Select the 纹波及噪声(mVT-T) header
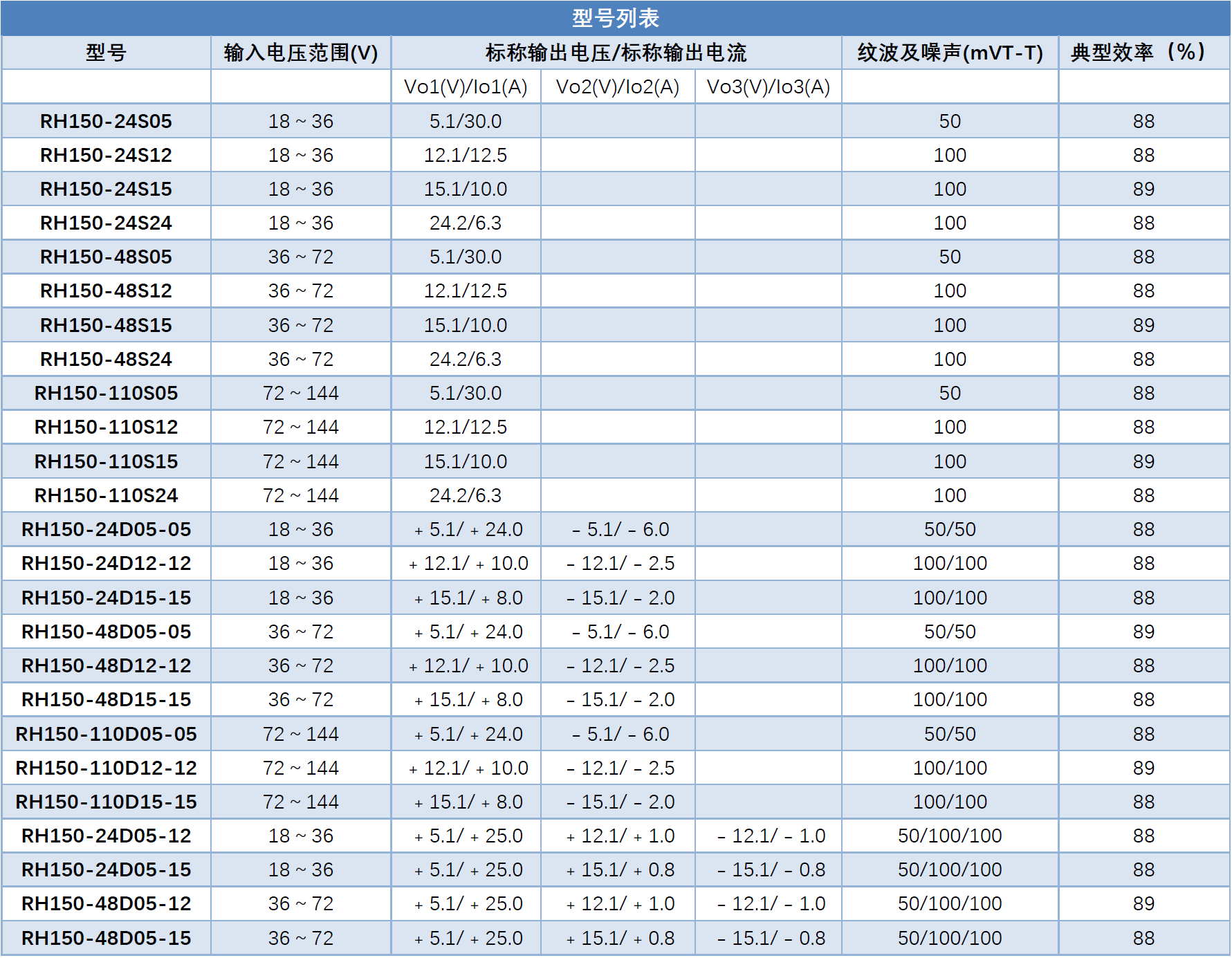The height and width of the screenshot is (958, 1232). [x=950, y=53]
